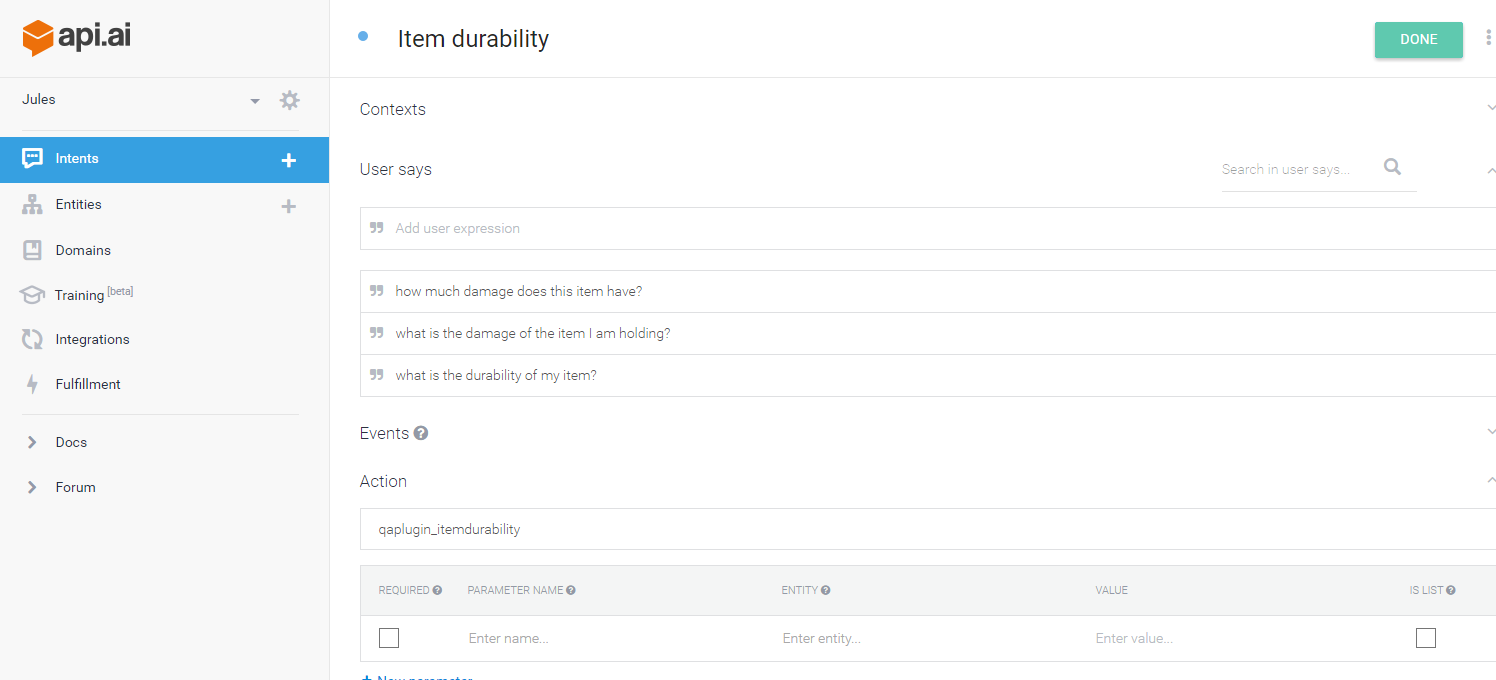1496x680 pixels.
Task: Click the Intents speech bubble icon
Action: point(33,159)
